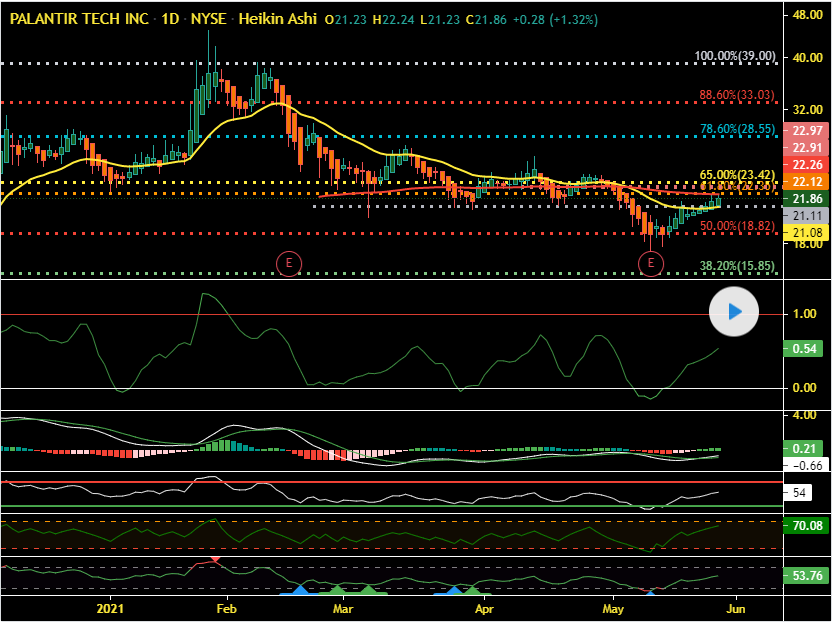Image resolution: width=832 pixels, height=622 pixels.
Task: Click the blue play button overlay
Action: (734, 312)
